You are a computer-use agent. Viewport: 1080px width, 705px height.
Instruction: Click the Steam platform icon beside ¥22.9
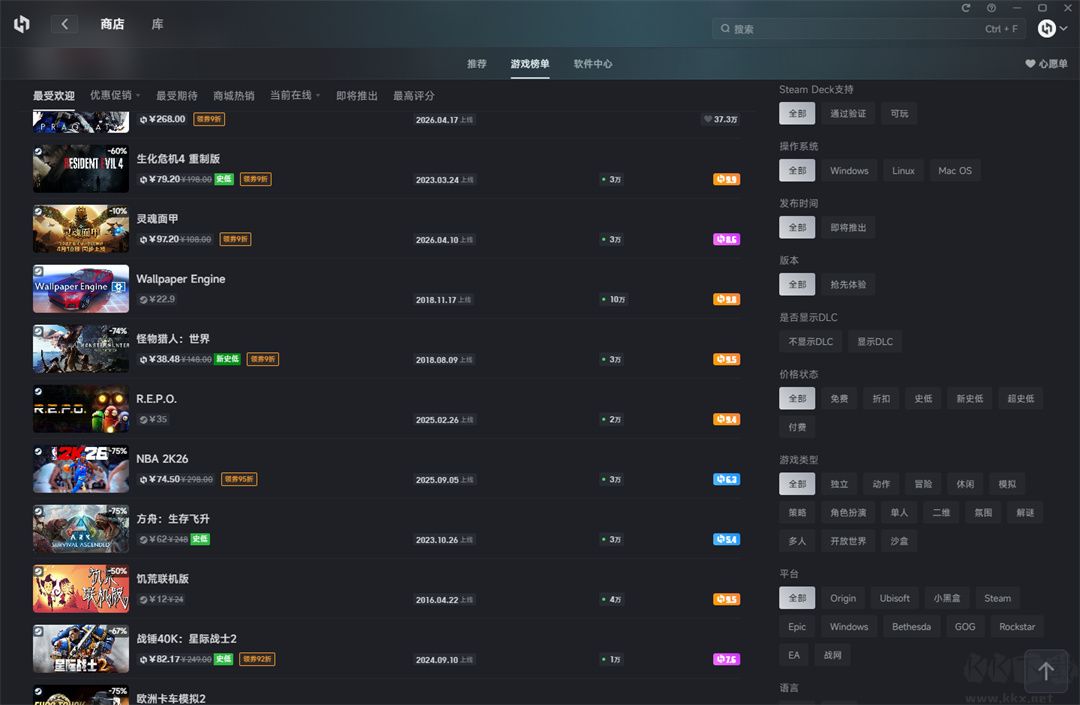(x=143, y=299)
